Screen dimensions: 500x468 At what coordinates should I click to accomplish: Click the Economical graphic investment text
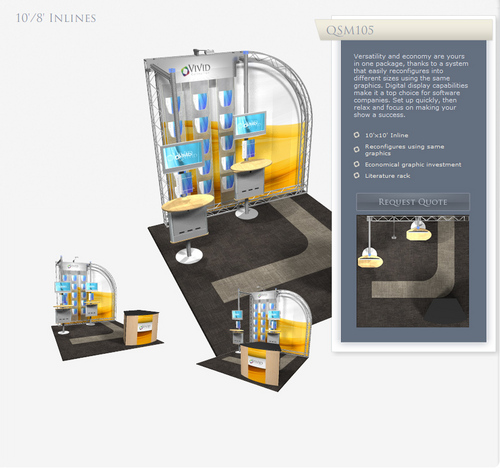[x=413, y=164]
